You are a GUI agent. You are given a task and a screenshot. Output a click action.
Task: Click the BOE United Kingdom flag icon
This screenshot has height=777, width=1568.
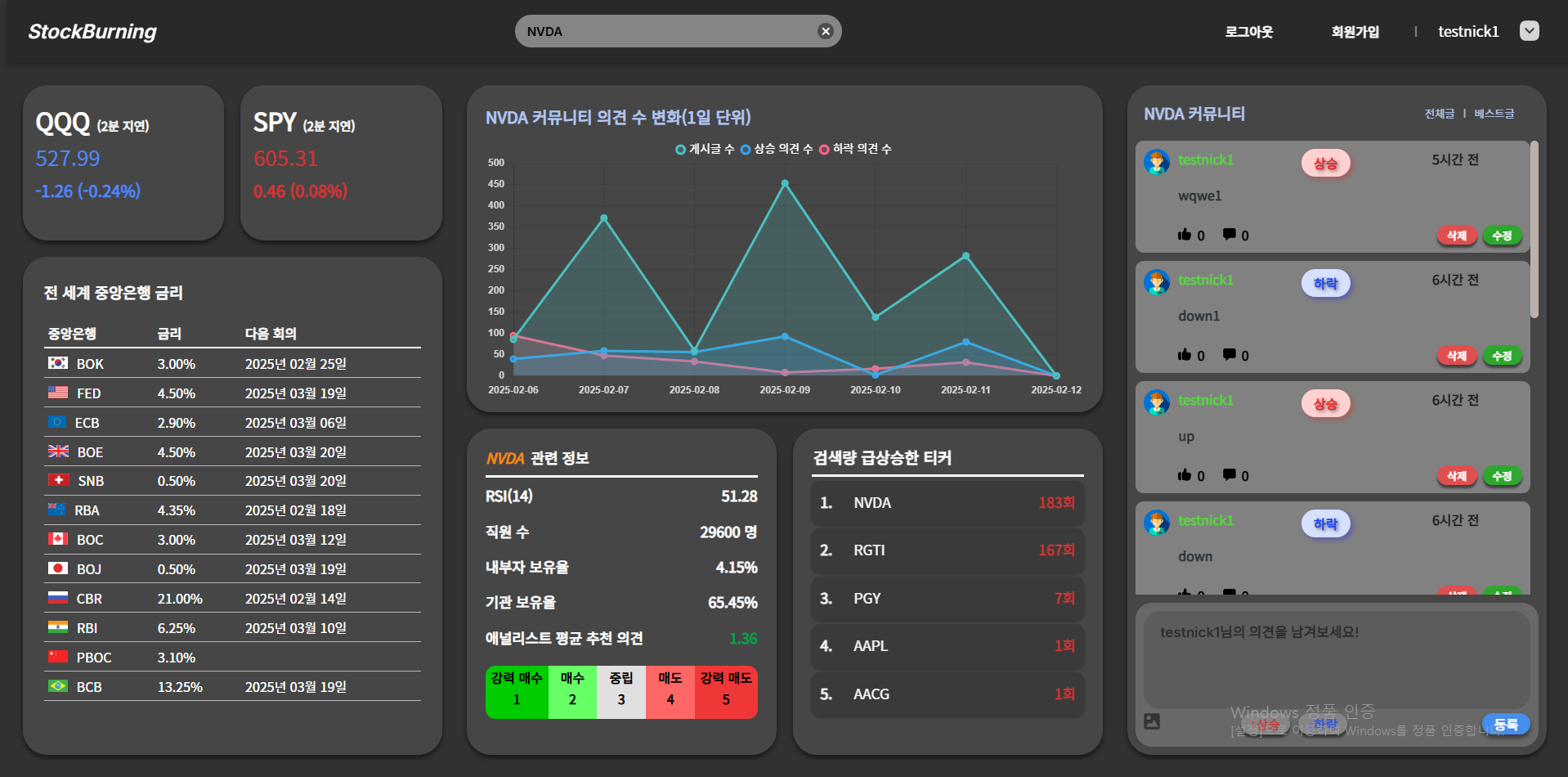pos(58,451)
